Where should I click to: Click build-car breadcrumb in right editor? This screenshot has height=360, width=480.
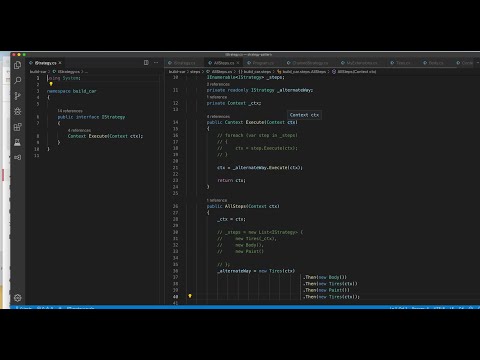tap(177, 71)
